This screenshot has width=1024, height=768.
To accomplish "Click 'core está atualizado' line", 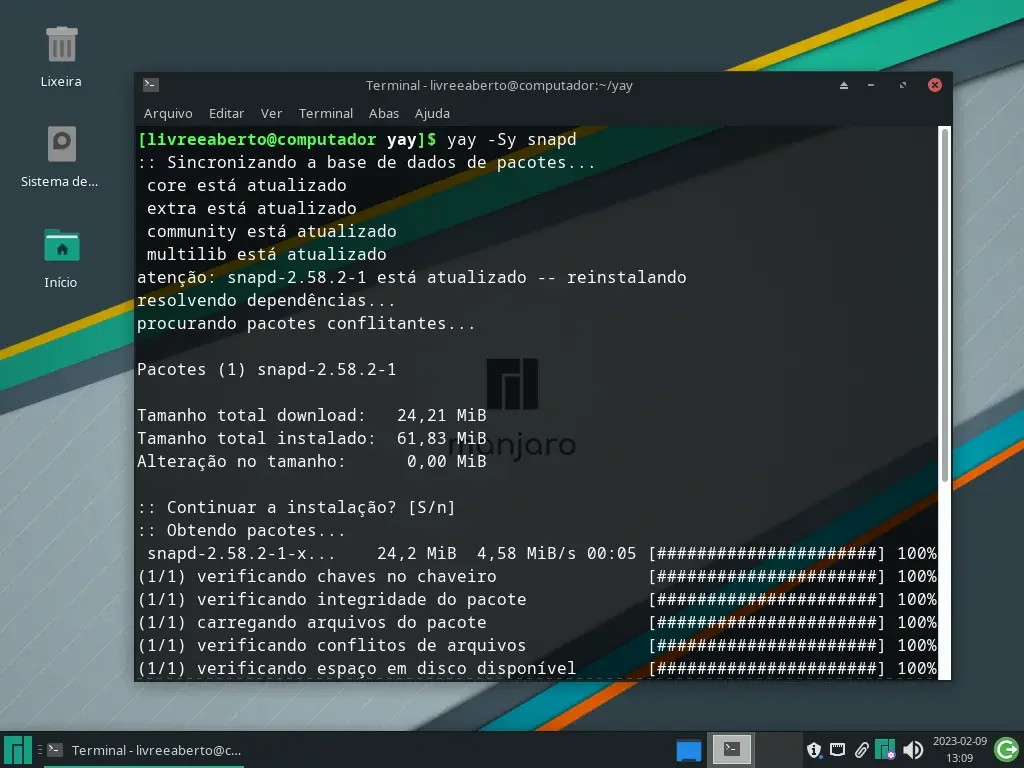I will pos(246,185).
